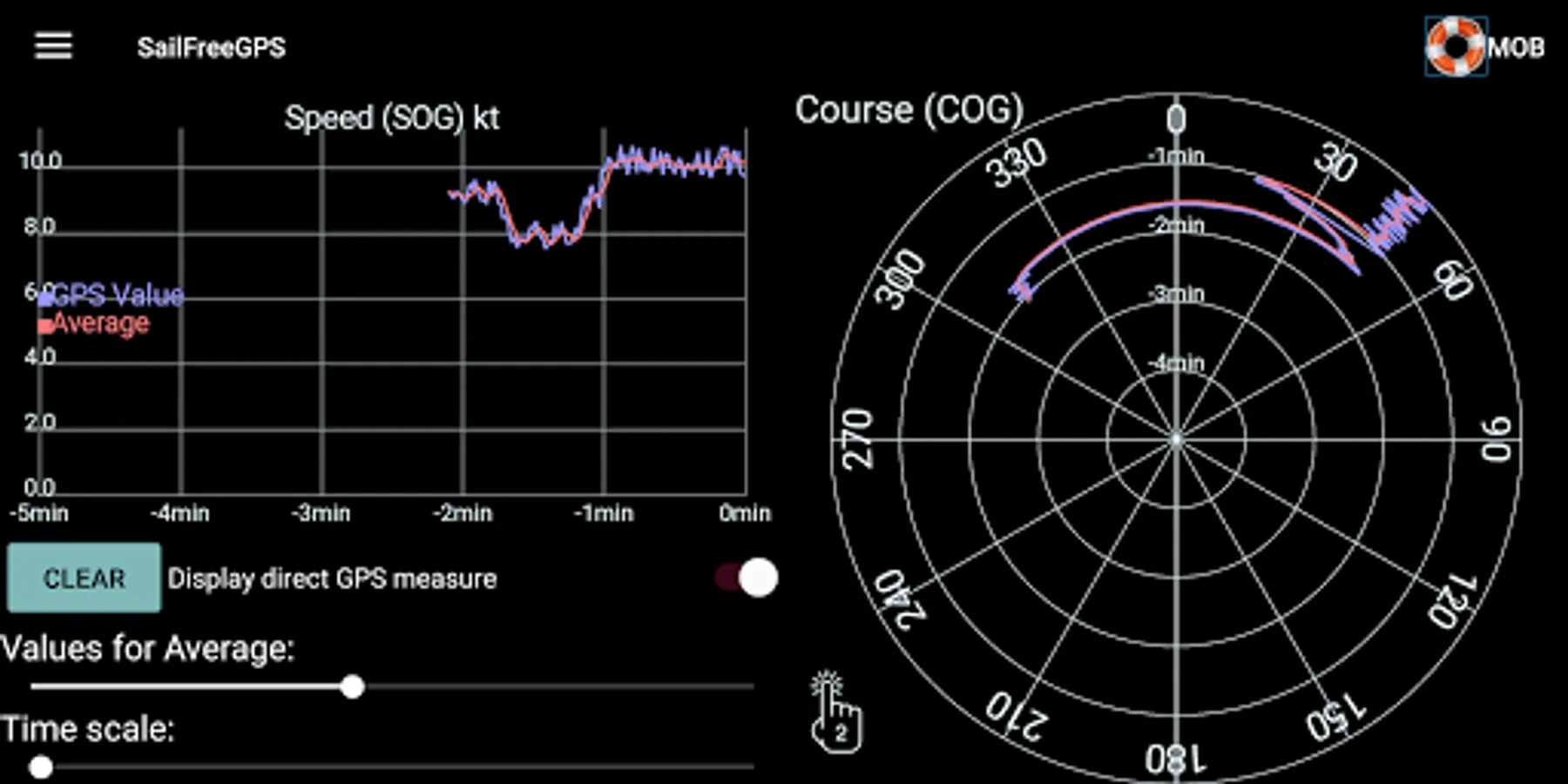
Task: Click the 4.0 speed axis value
Action: 39,357
